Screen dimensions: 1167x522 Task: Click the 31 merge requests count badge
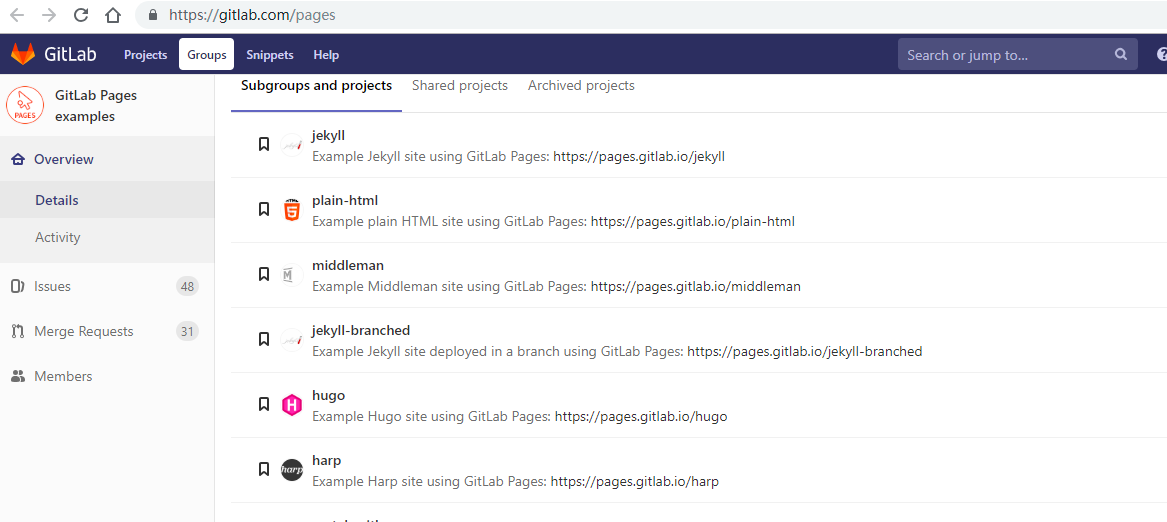coord(188,331)
